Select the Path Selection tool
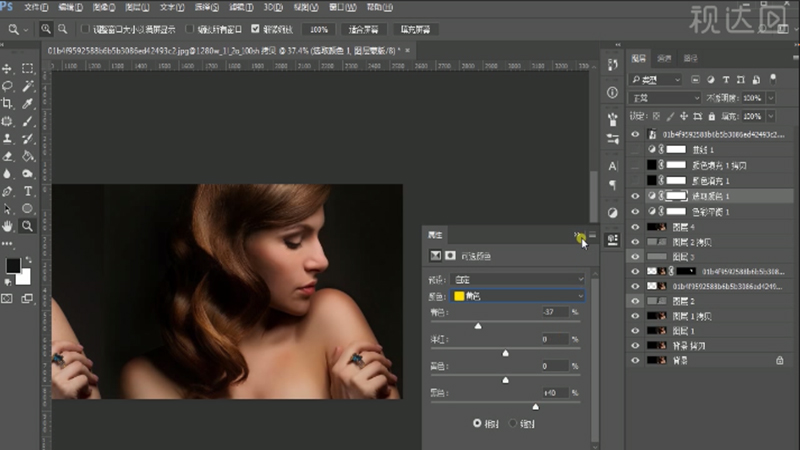The width and height of the screenshot is (800, 450). click(7, 209)
